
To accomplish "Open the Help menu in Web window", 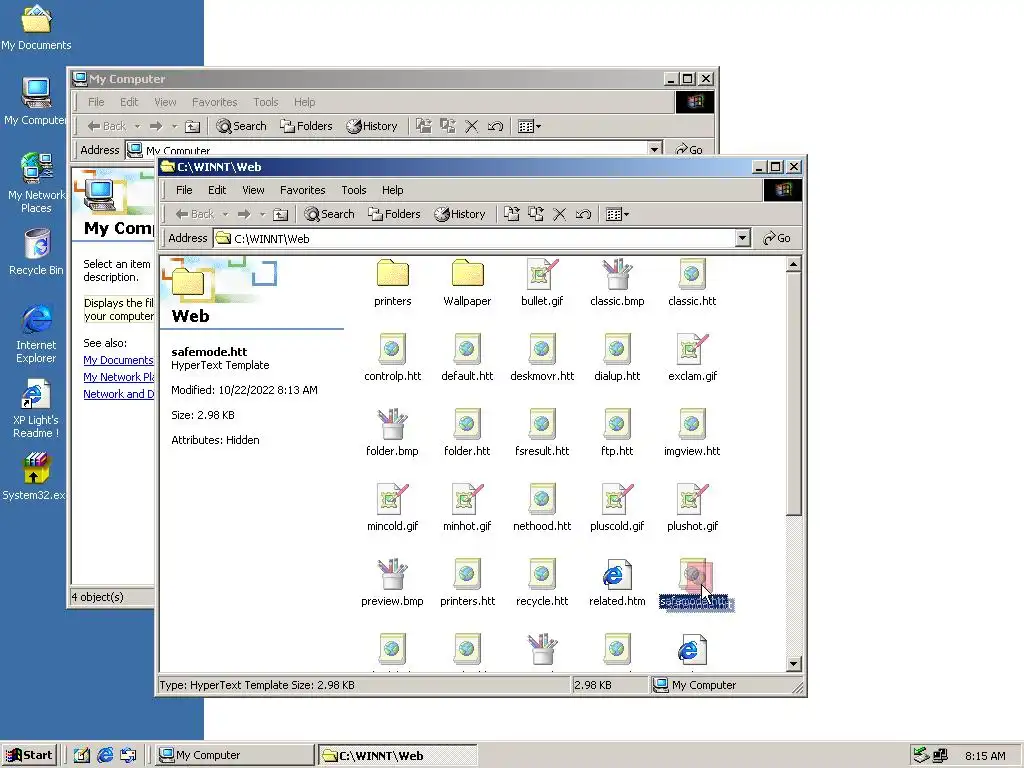I will tap(392, 190).
